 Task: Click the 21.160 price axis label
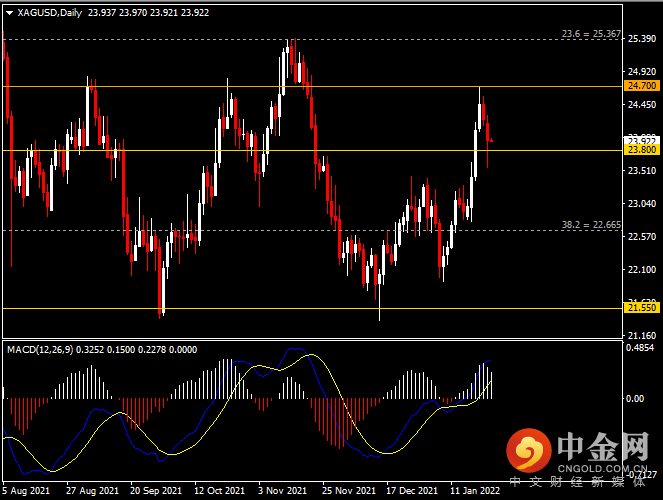[642, 335]
